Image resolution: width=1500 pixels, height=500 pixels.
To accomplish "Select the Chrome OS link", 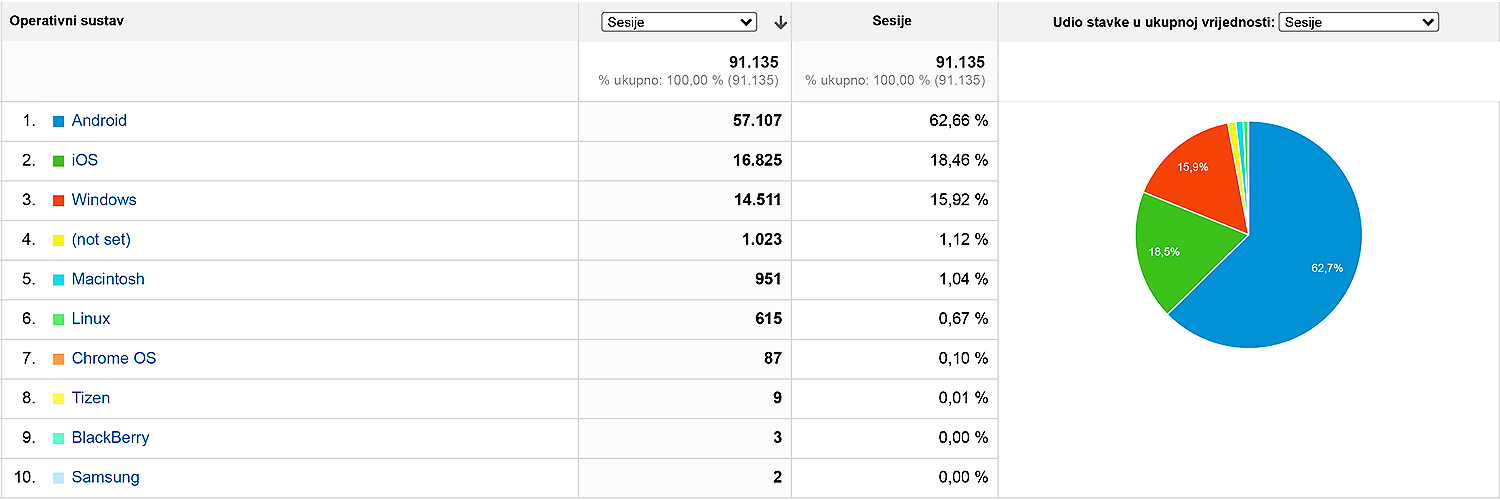I will pyautogui.click(x=114, y=359).
